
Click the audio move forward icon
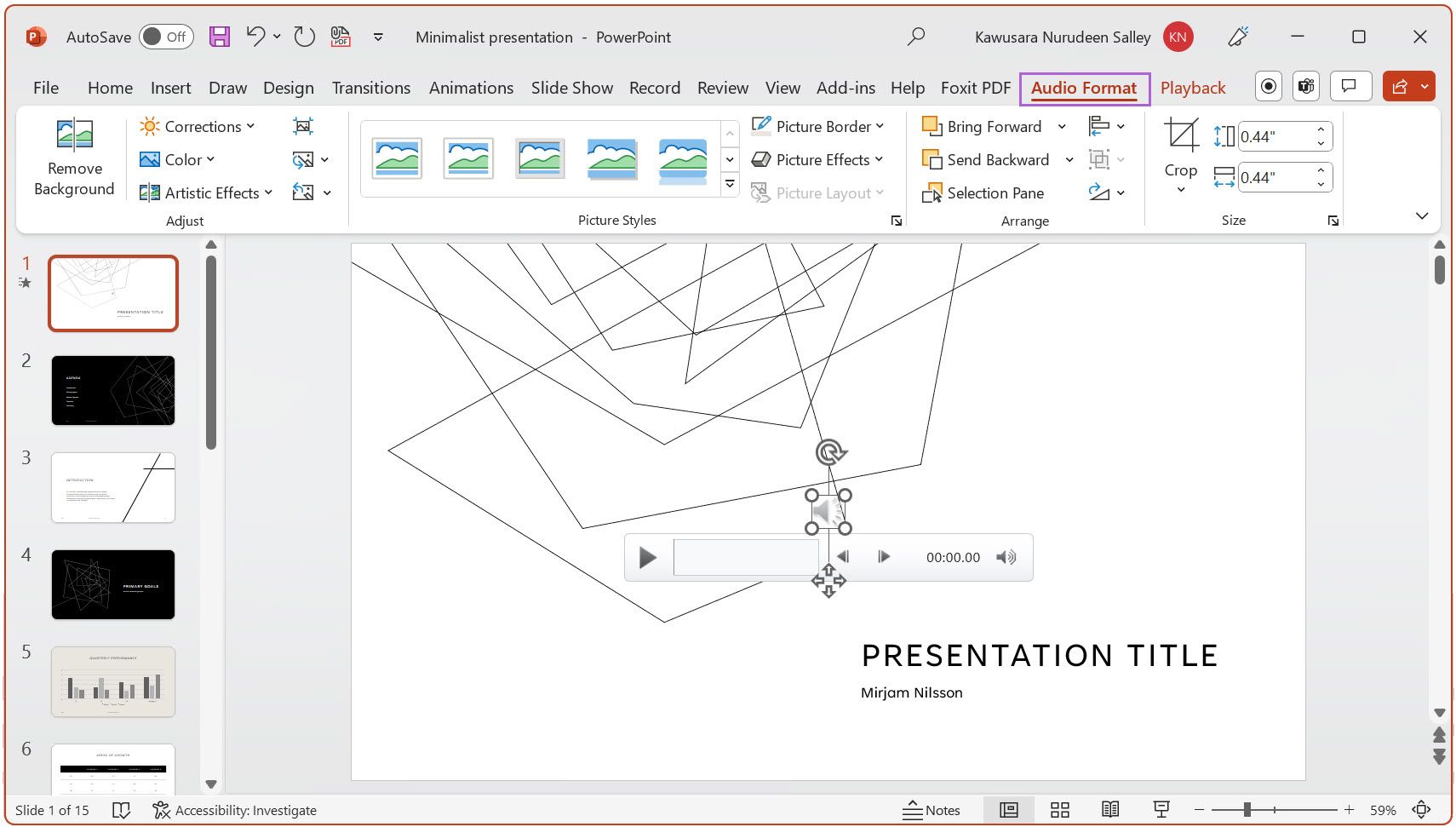coord(884,557)
